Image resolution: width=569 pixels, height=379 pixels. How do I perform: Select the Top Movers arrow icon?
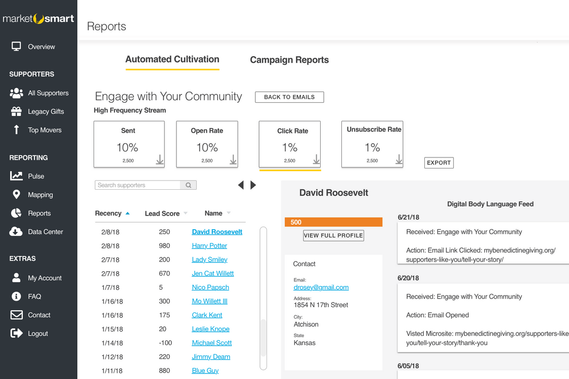click(16, 130)
